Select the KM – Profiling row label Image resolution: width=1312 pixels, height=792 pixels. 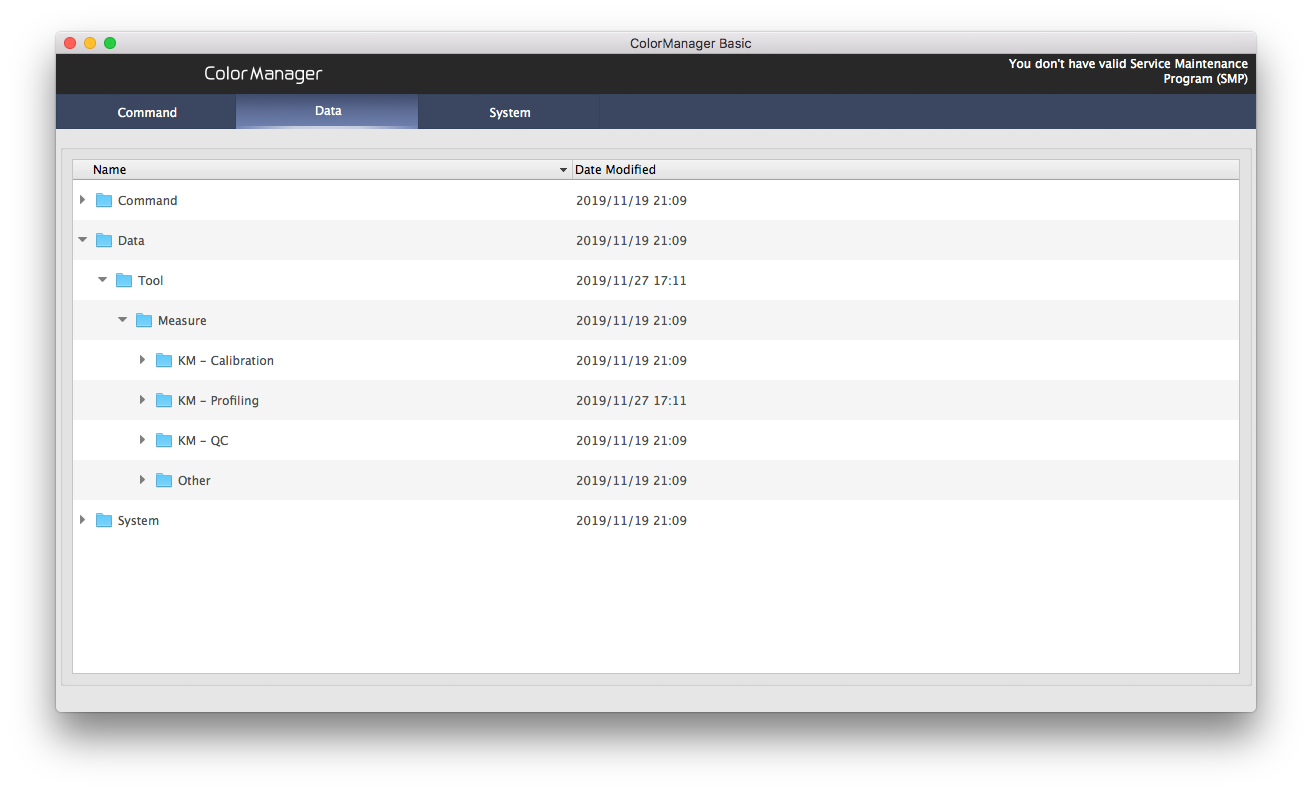(218, 400)
